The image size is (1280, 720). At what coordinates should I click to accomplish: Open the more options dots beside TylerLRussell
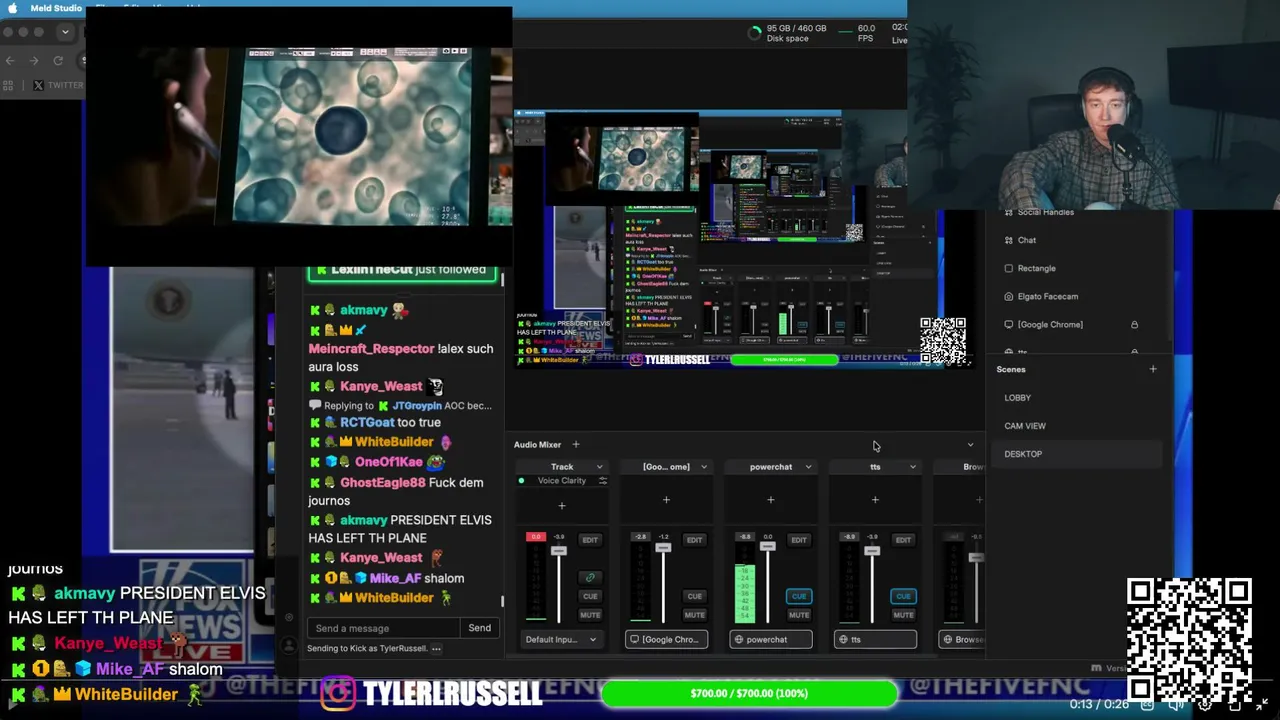[x=436, y=648]
